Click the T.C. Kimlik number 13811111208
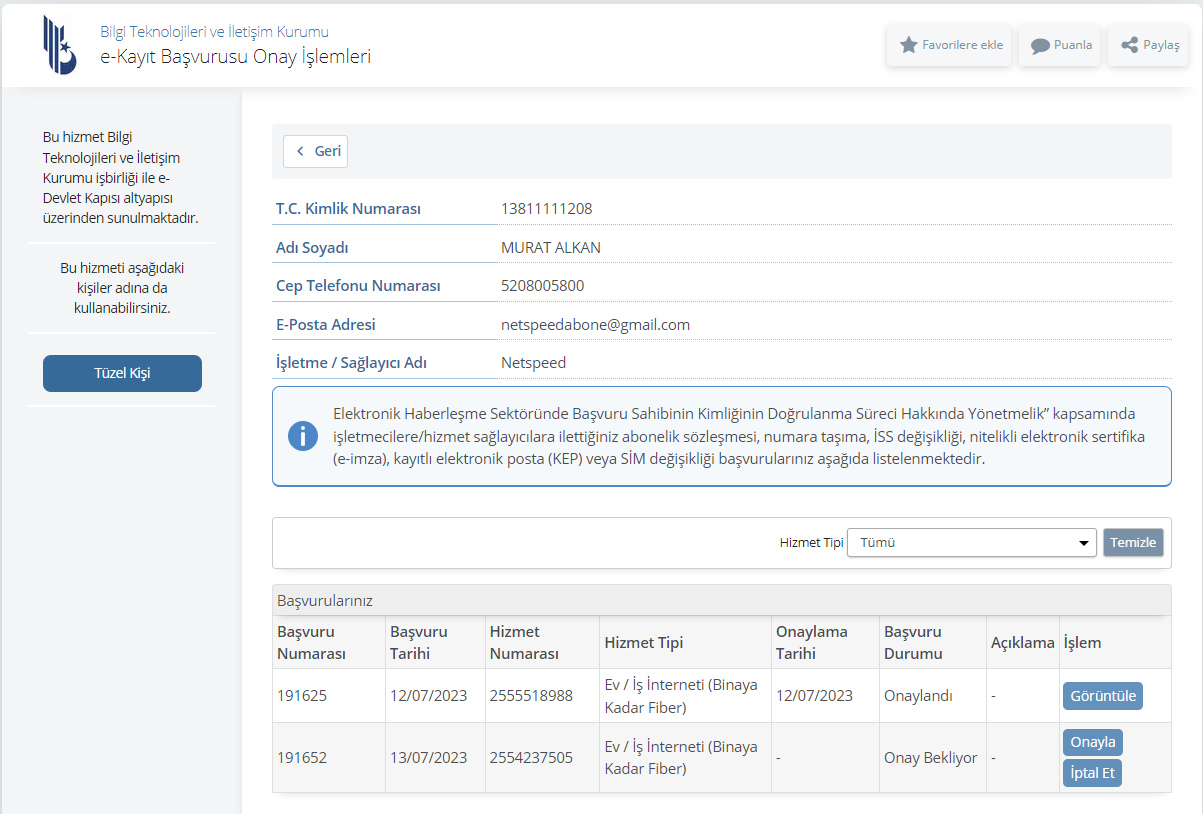The width and height of the screenshot is (1203, 814). pos(547,209)
